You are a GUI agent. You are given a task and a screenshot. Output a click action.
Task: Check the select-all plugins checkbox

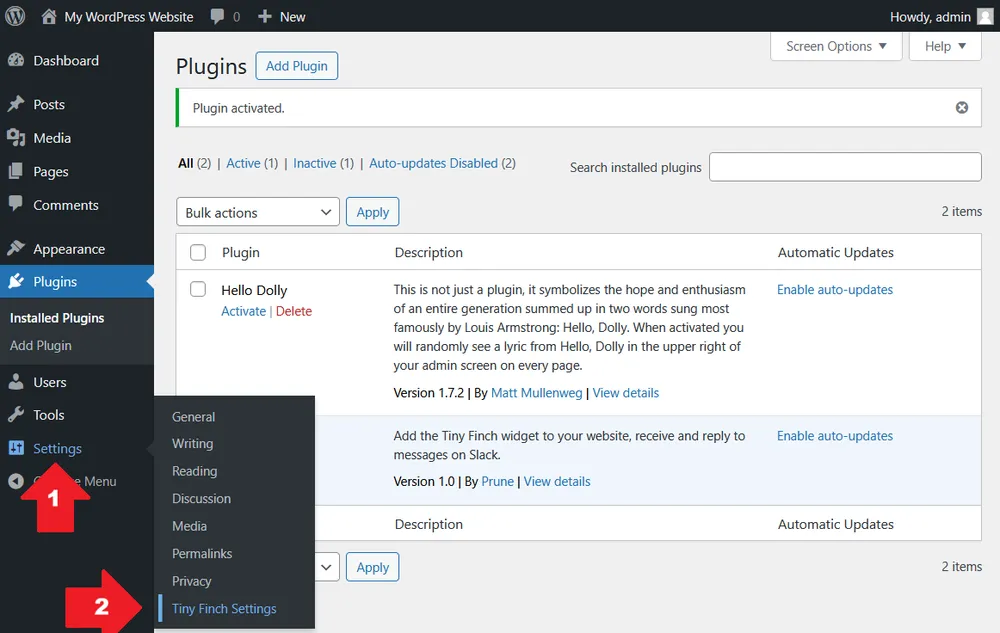(197, 252)
